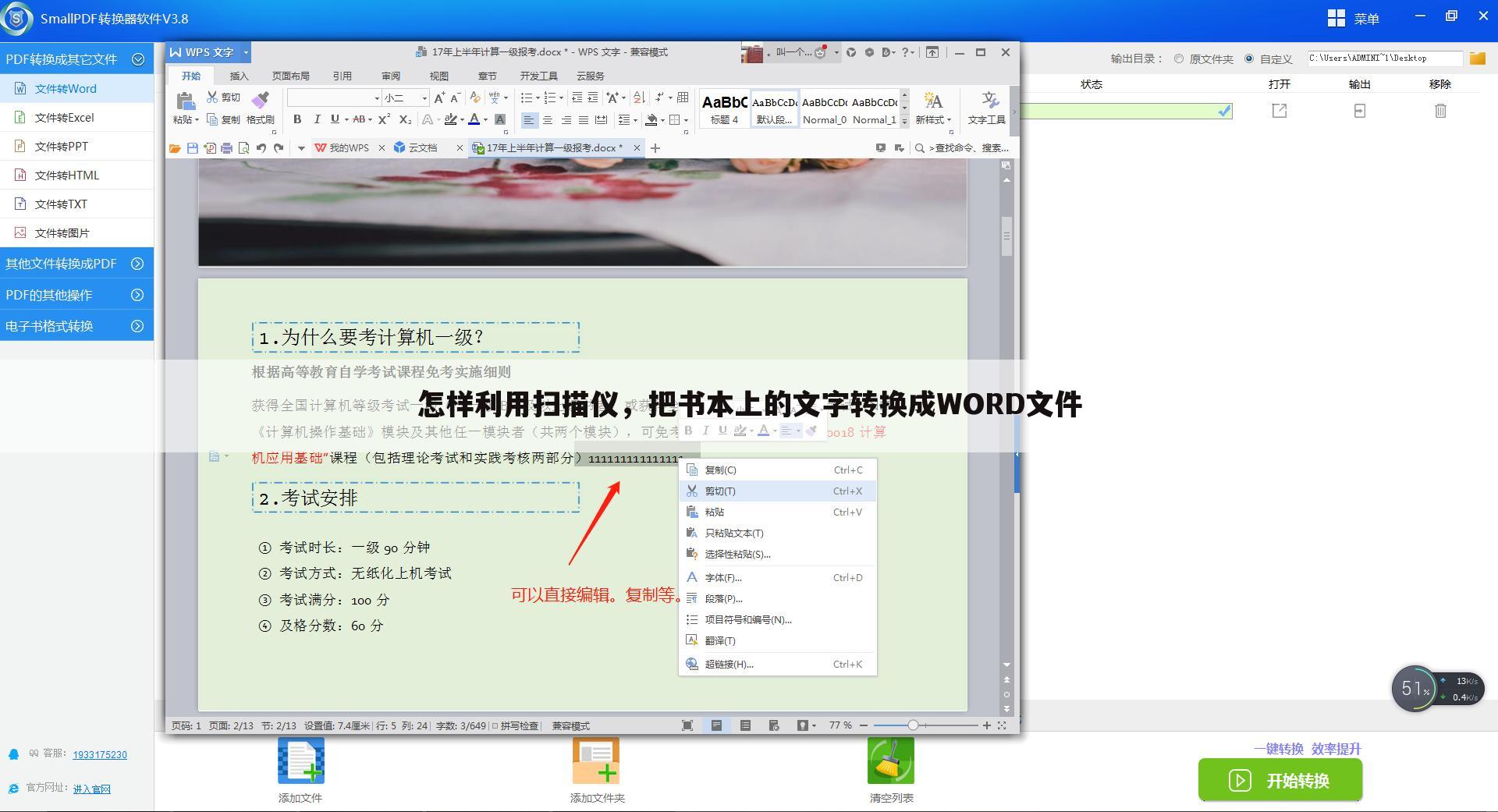Screen dimensions: 1498x812
Task: Expand the 电子书格式转换 section
Action: point(74,325)
